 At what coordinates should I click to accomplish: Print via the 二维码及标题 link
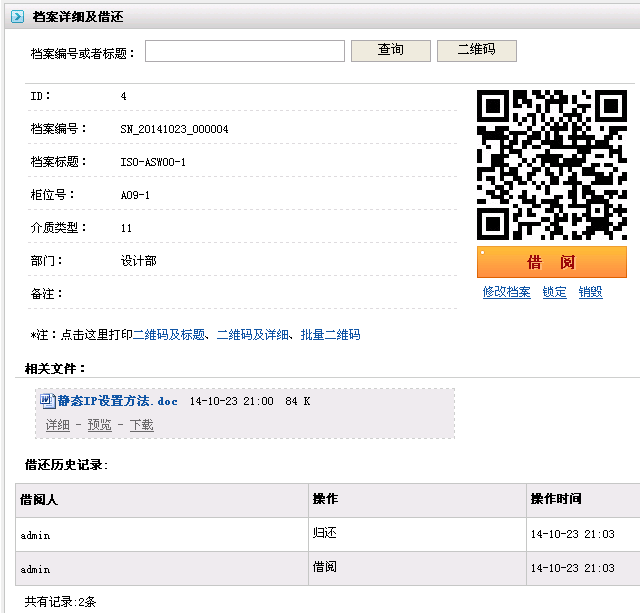click(169, 335)
